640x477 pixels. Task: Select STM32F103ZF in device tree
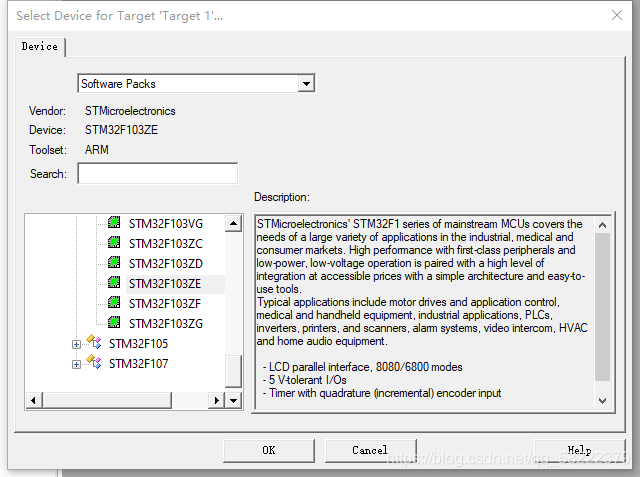(165, 304)
